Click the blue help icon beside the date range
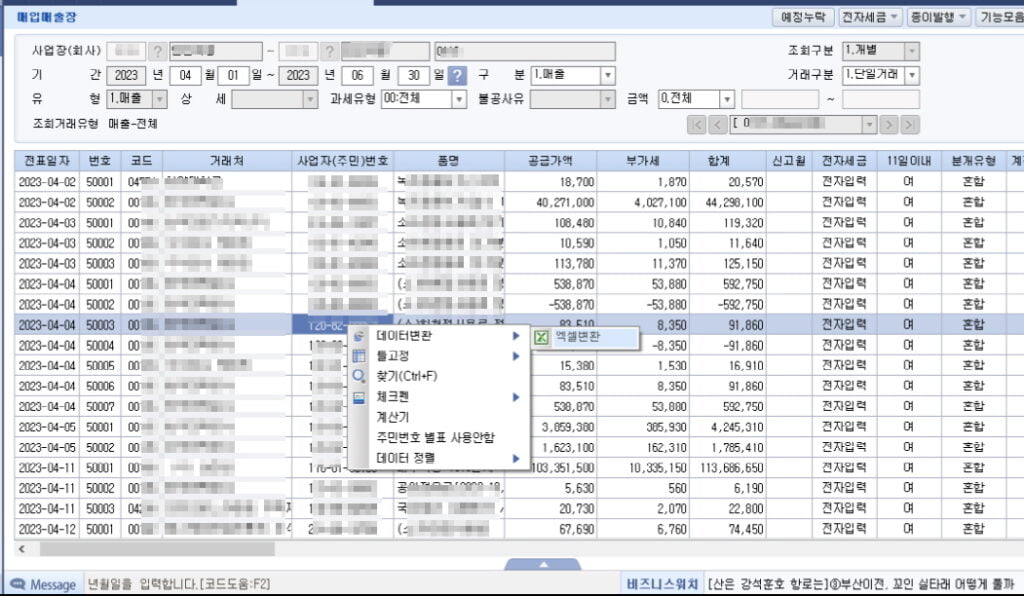The height and width of the screenshot is (596, 1024). 457,76
